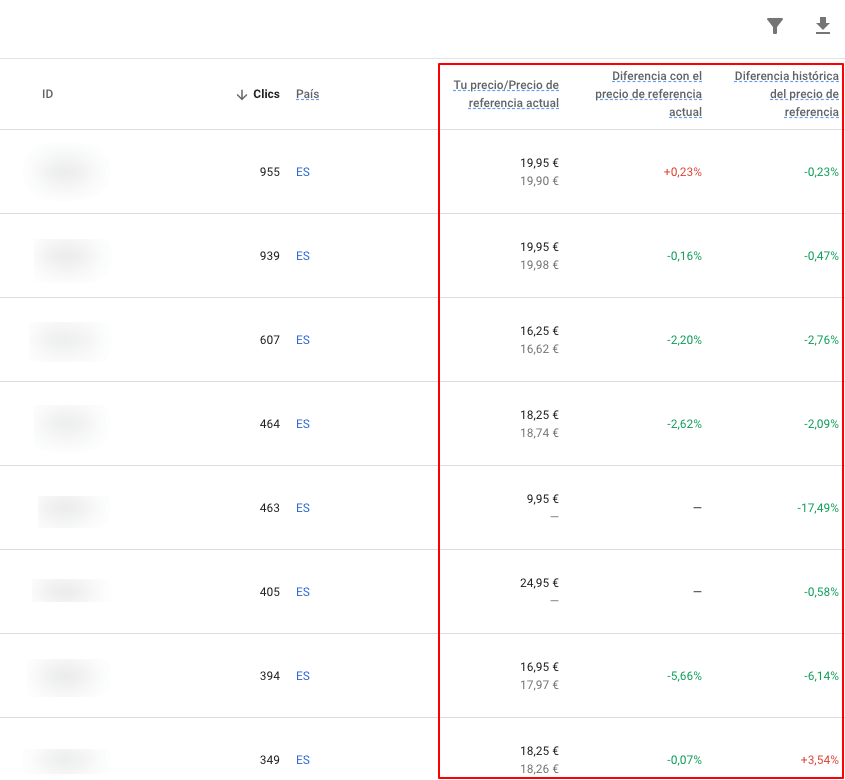The height and width of the screenshot is (780, 845).
Task: Click the 19,98 € reference price
Action: (539, 265)
